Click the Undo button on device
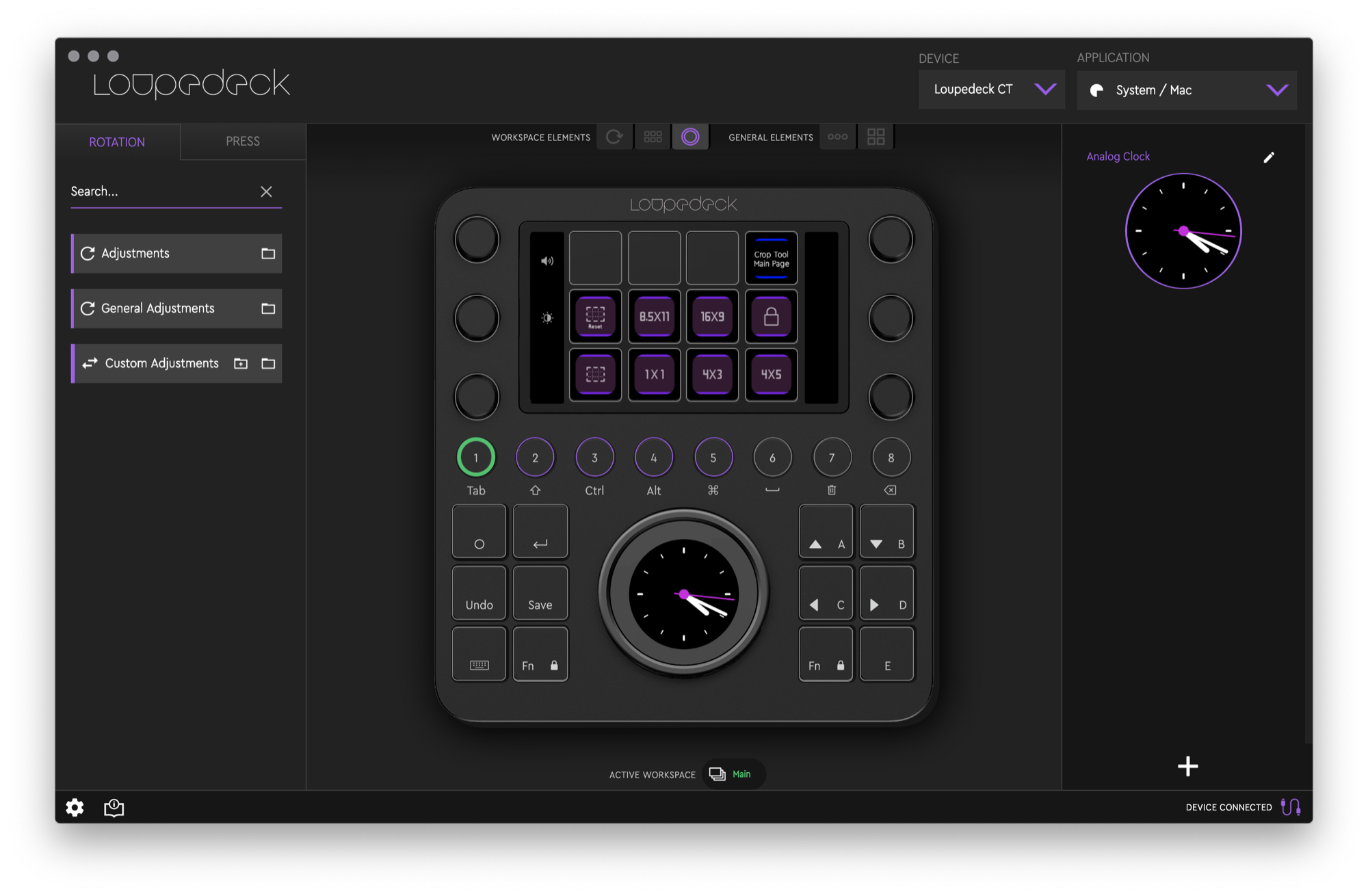This screenshot has height=896, width=1368. coord(479,593)
